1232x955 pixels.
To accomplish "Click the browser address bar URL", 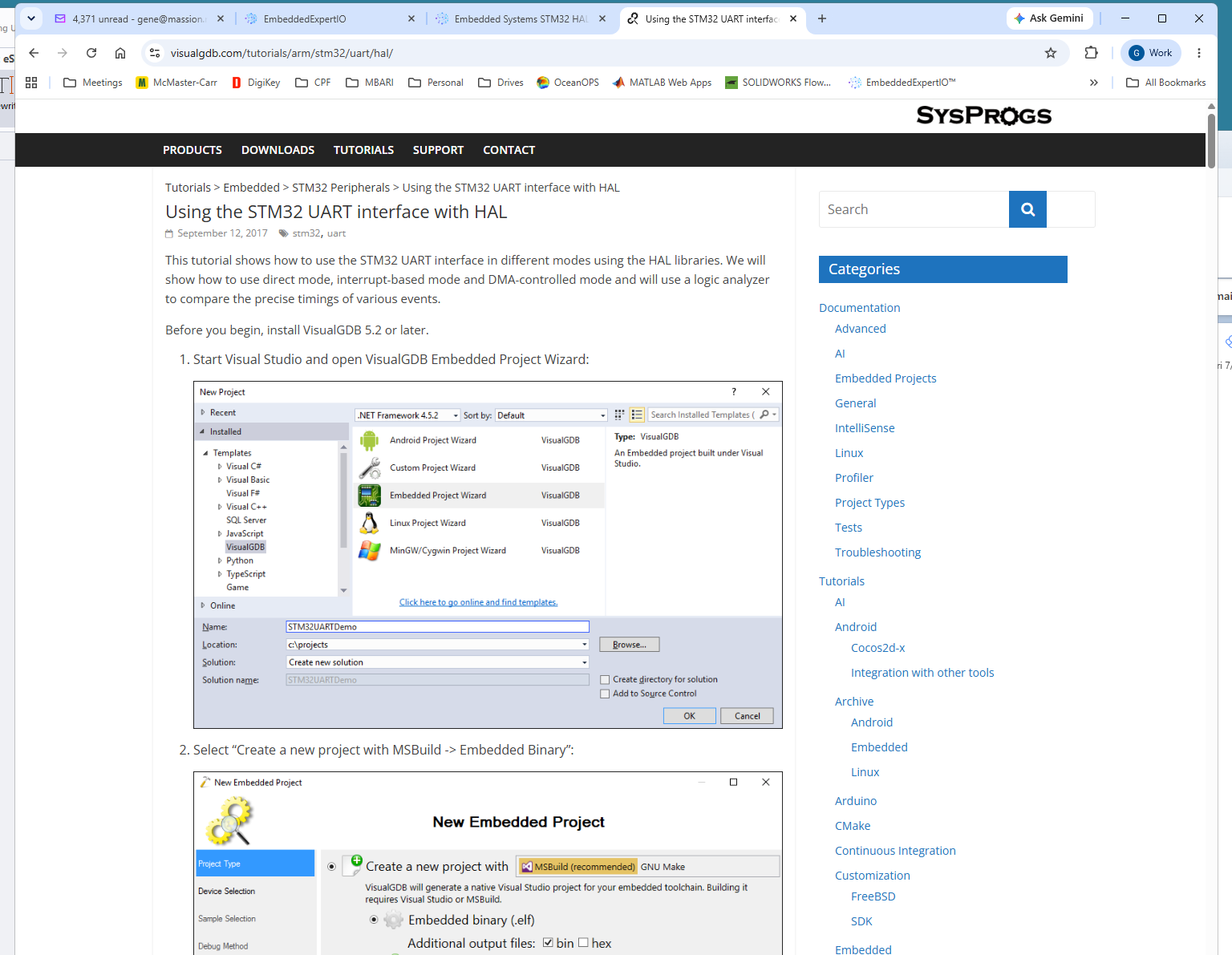I will point(282,53).
